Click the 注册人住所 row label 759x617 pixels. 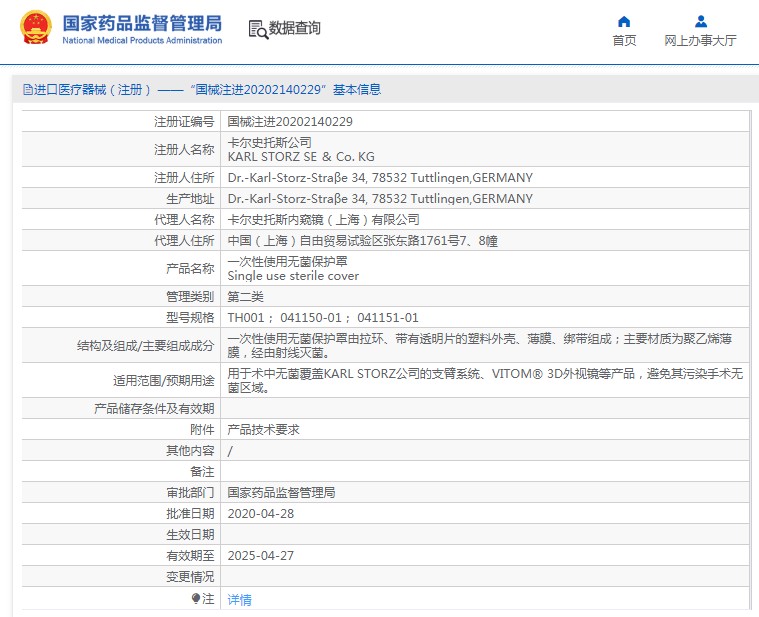(184, 178)
